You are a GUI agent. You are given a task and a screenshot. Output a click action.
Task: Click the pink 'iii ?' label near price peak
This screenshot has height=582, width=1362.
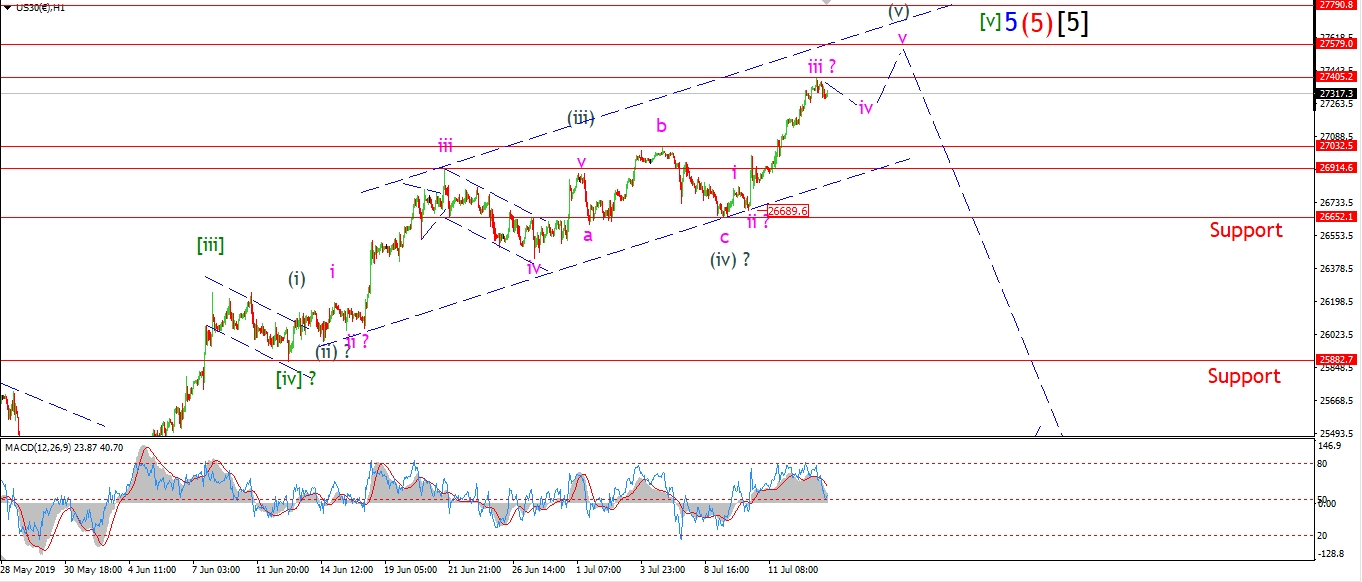click(822, 66)
